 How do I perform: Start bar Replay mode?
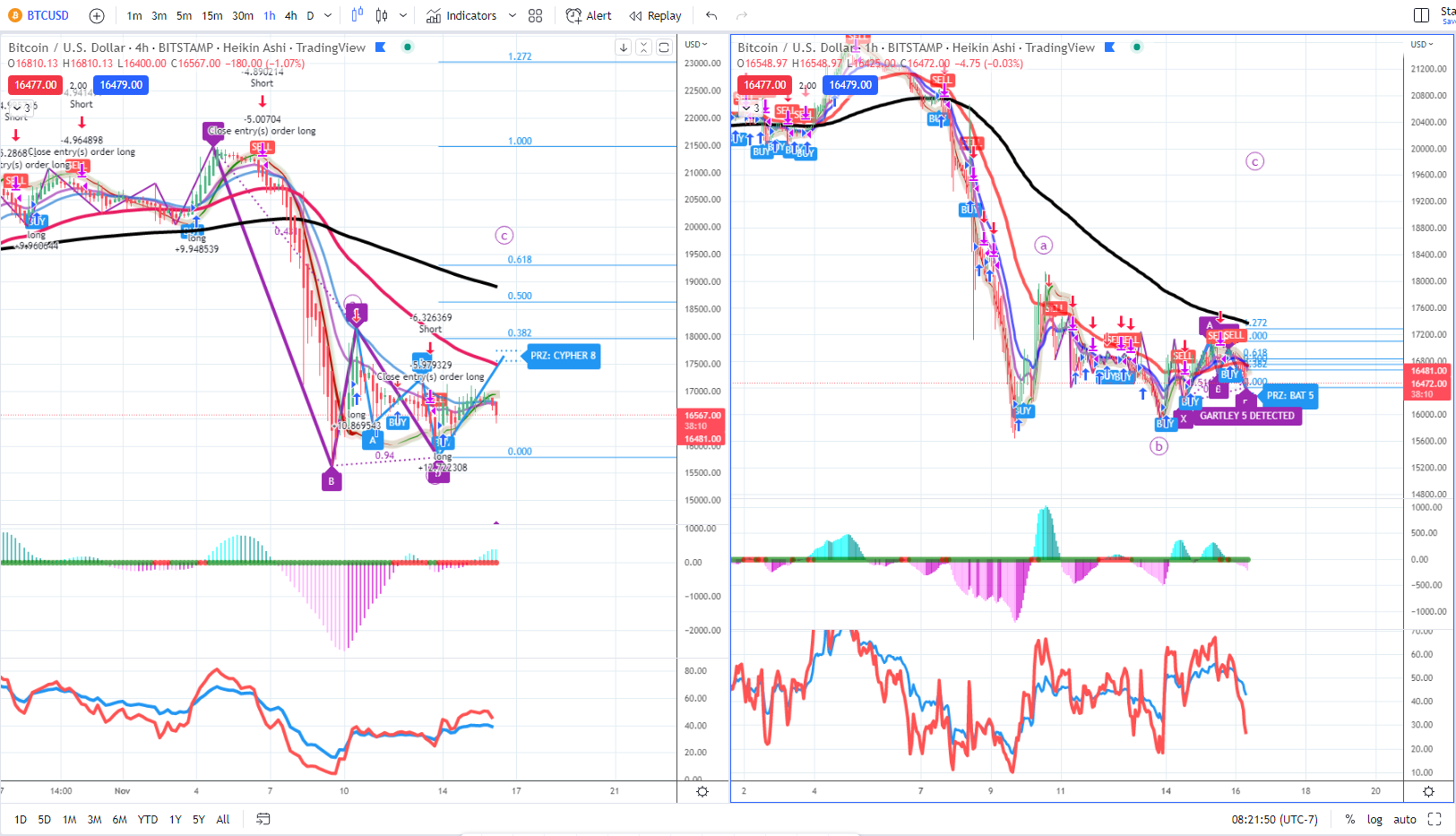pyautogui.click(x=655, y=15)
